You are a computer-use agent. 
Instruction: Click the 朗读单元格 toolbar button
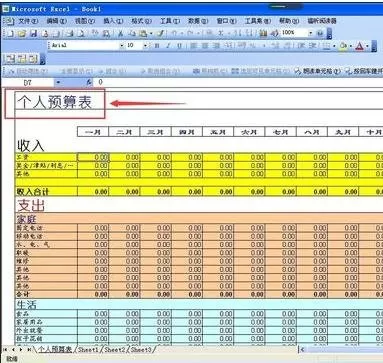tap(318, 71)
